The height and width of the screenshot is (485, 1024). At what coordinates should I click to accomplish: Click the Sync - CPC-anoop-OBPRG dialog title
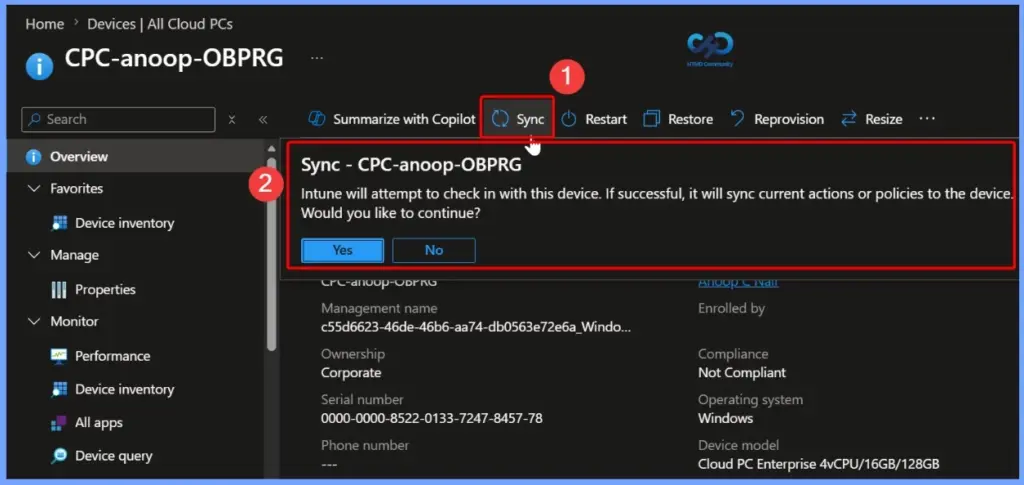coord(411,165)
